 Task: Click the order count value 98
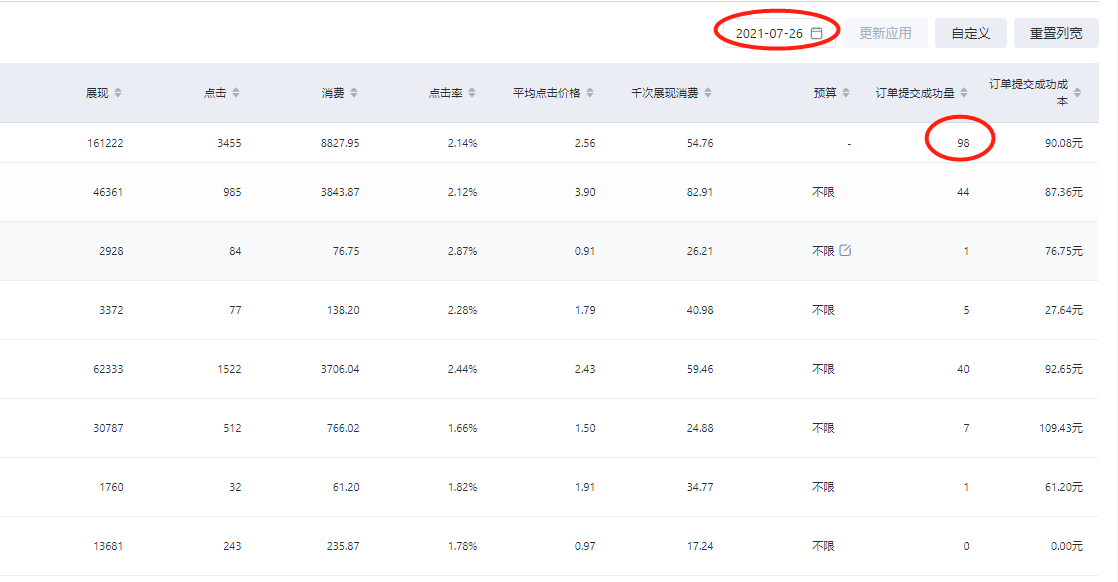click(962, 143)
